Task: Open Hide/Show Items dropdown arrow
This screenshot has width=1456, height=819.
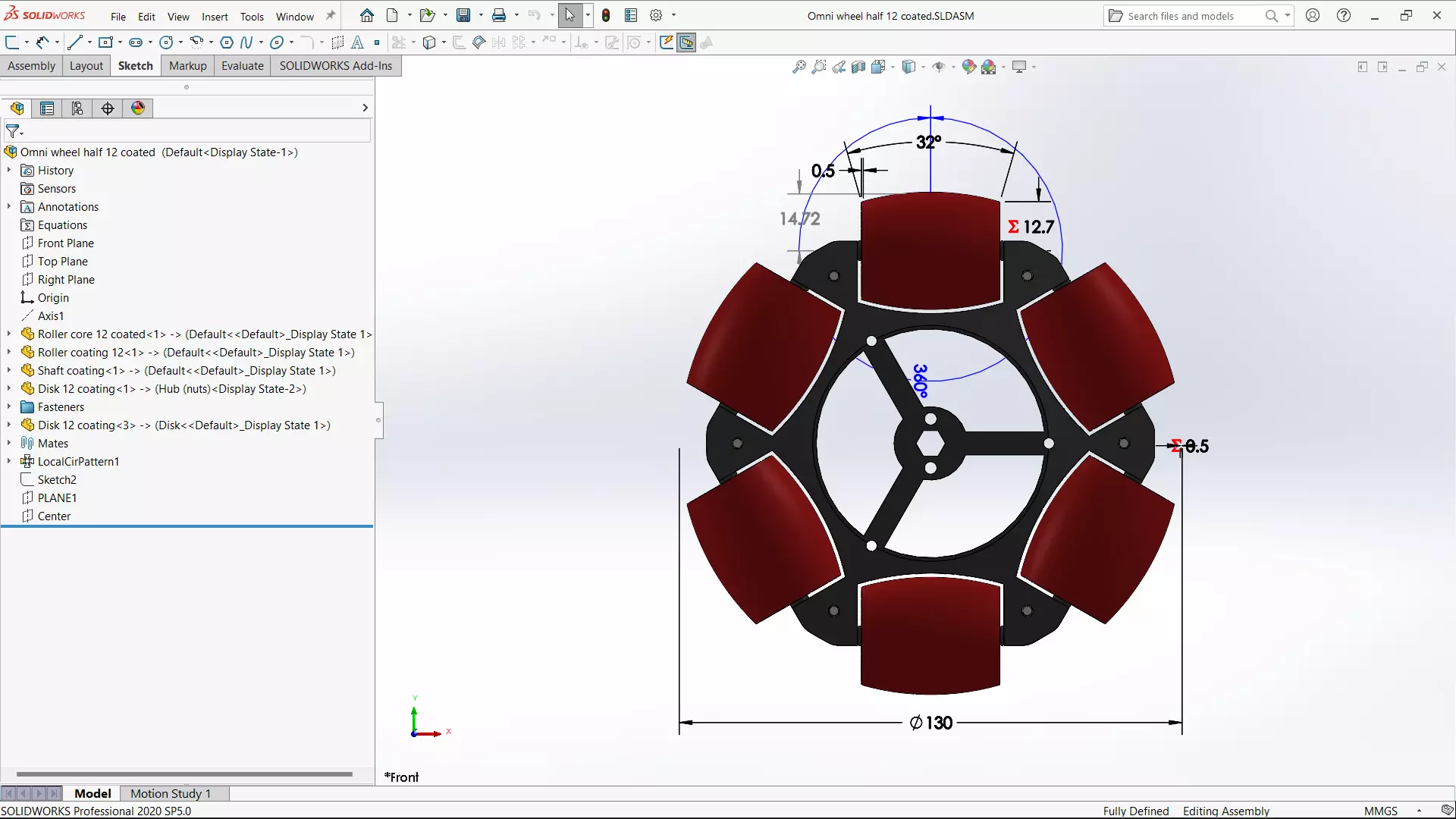Action: tap(953, 67)
